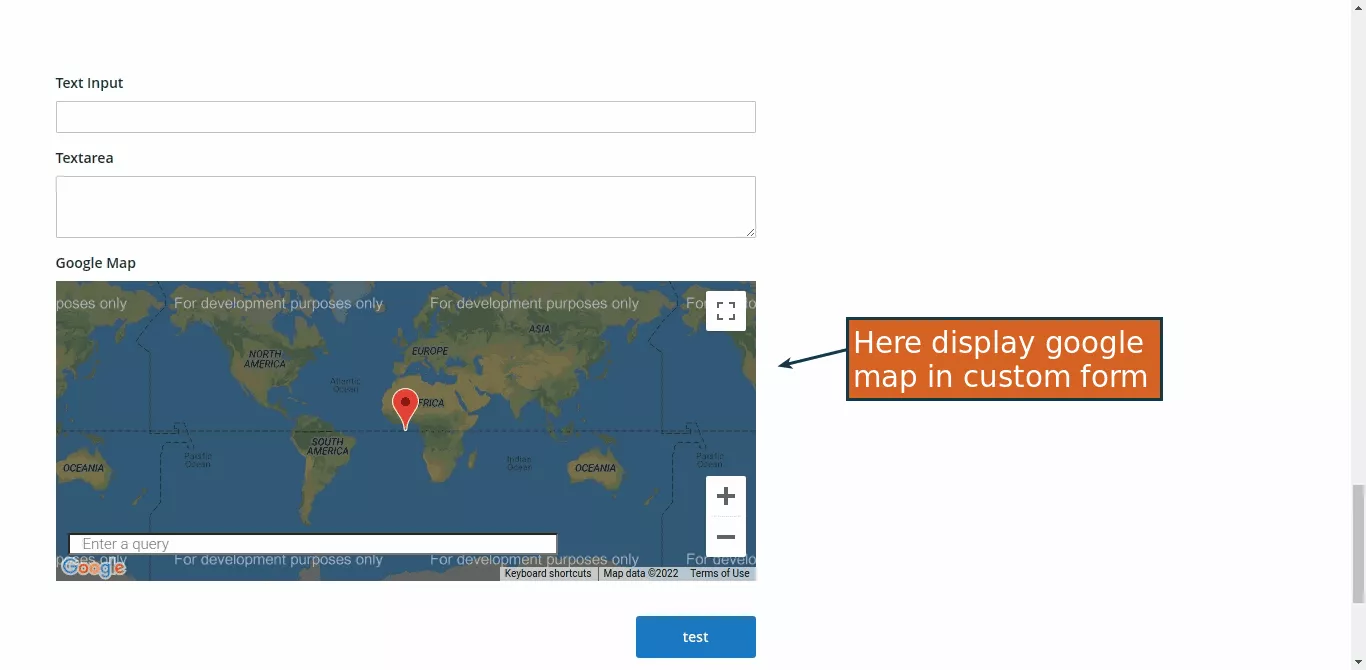
Task: Submit the form with the test button
Action: coord(695,637)
